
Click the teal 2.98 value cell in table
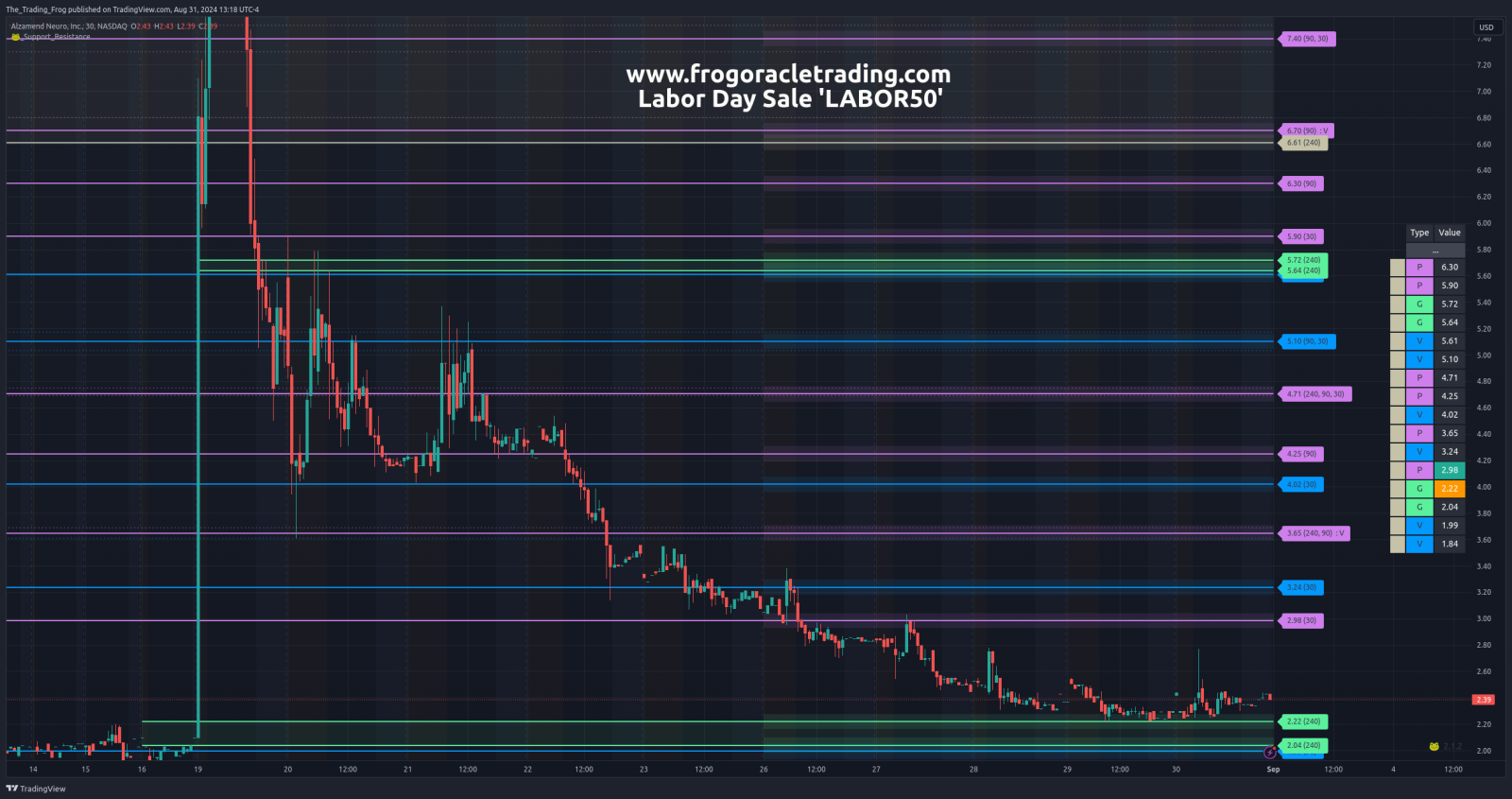point(1450,470)
